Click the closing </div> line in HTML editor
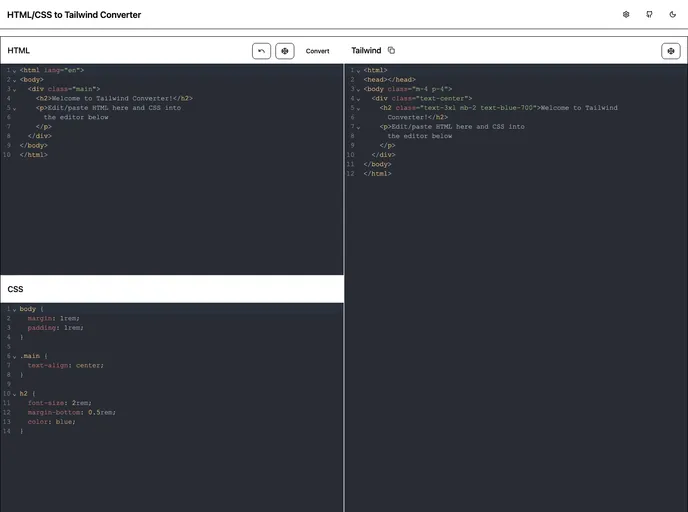This screenshot has height=512, width=688. click(40, 136)
